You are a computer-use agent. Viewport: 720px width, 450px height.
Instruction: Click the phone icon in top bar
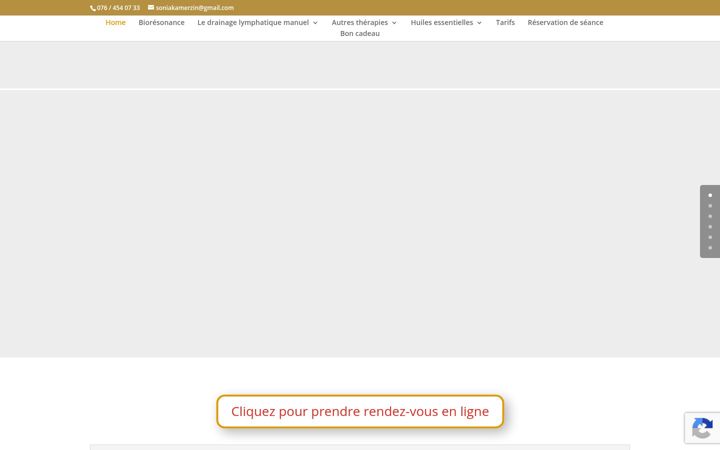[93, 8]
